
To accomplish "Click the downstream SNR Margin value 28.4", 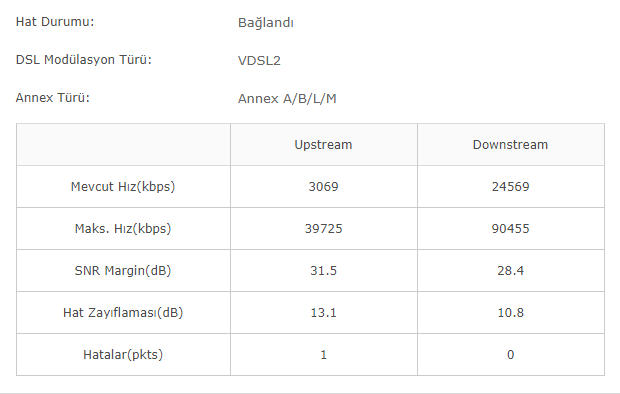I will [510, 271].
